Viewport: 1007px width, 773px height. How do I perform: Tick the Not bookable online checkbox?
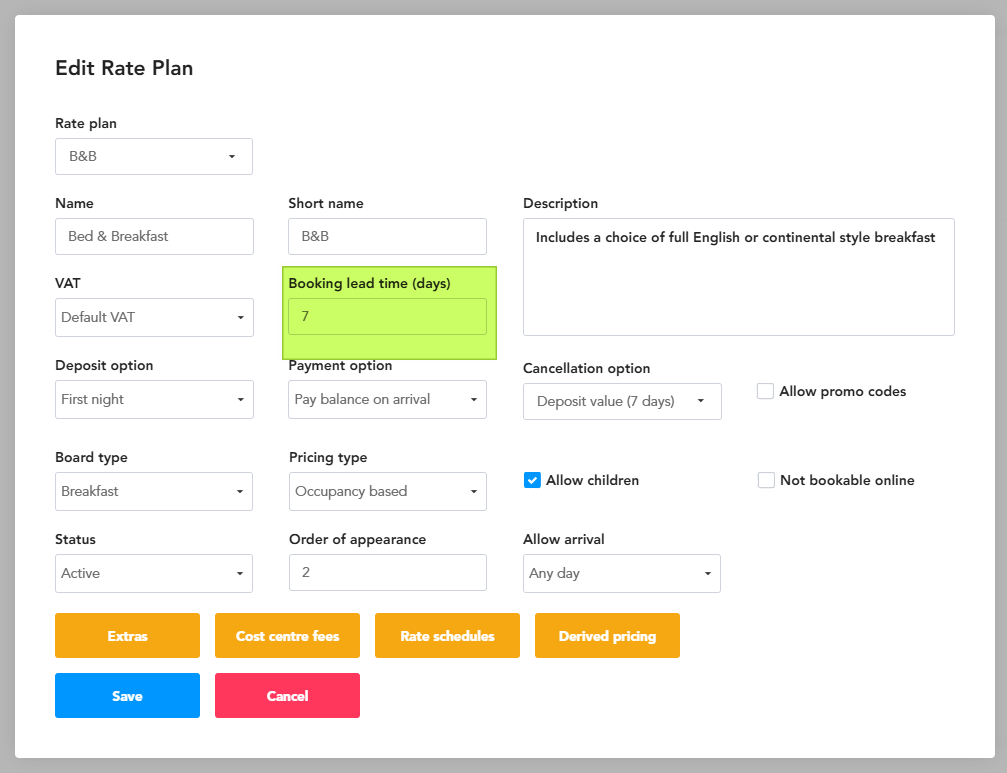tap(766, 480)
